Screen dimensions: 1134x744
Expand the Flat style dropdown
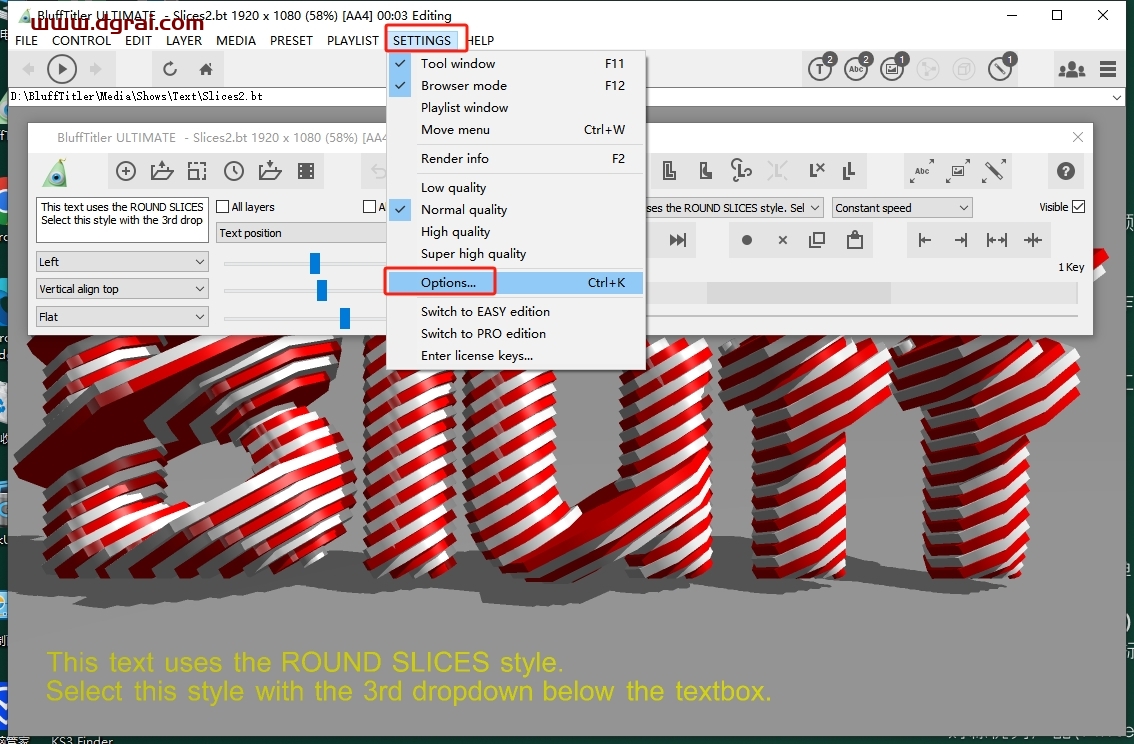(x=122, y=317)
